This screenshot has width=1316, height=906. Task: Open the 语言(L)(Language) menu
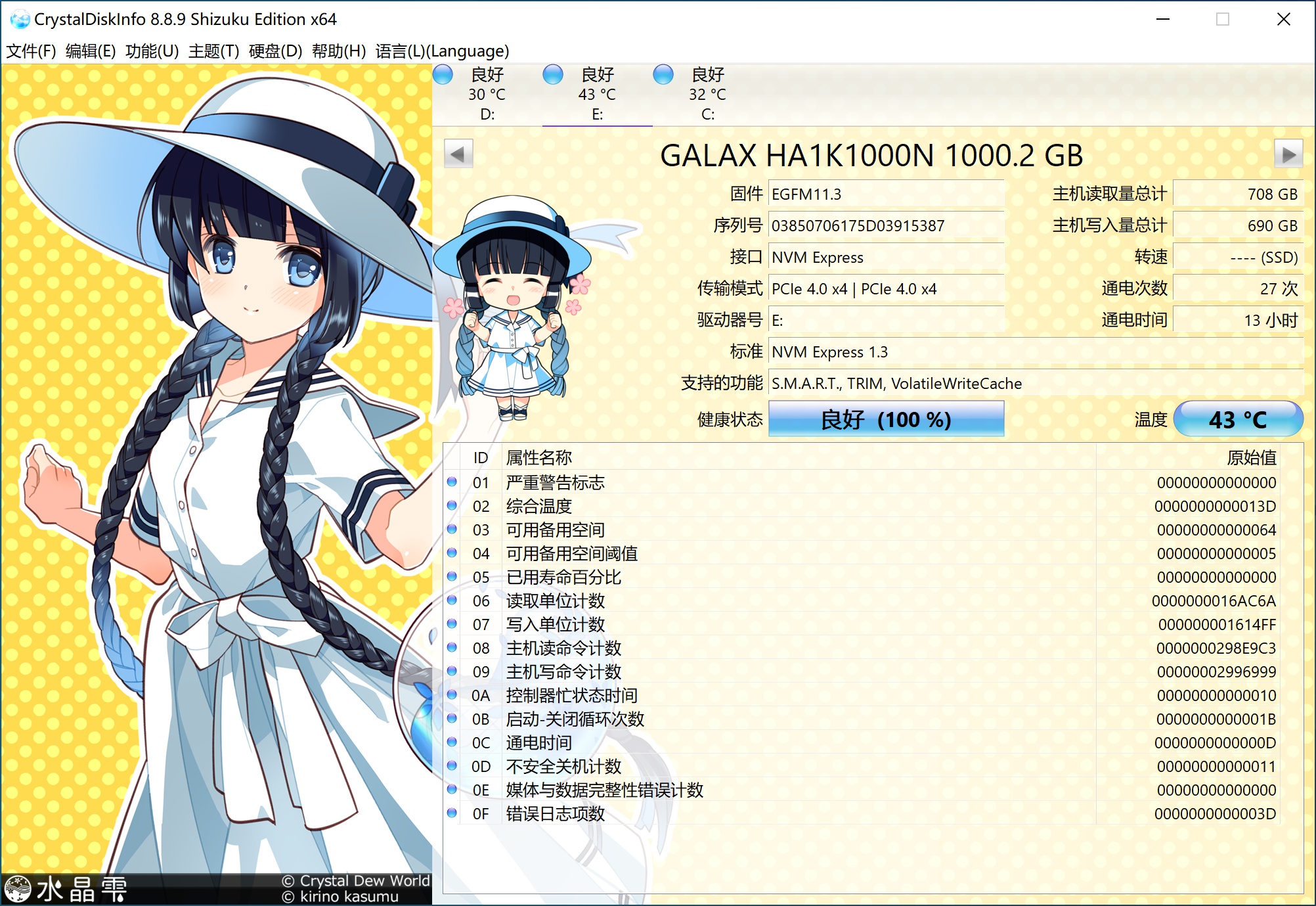click(442, 51)
